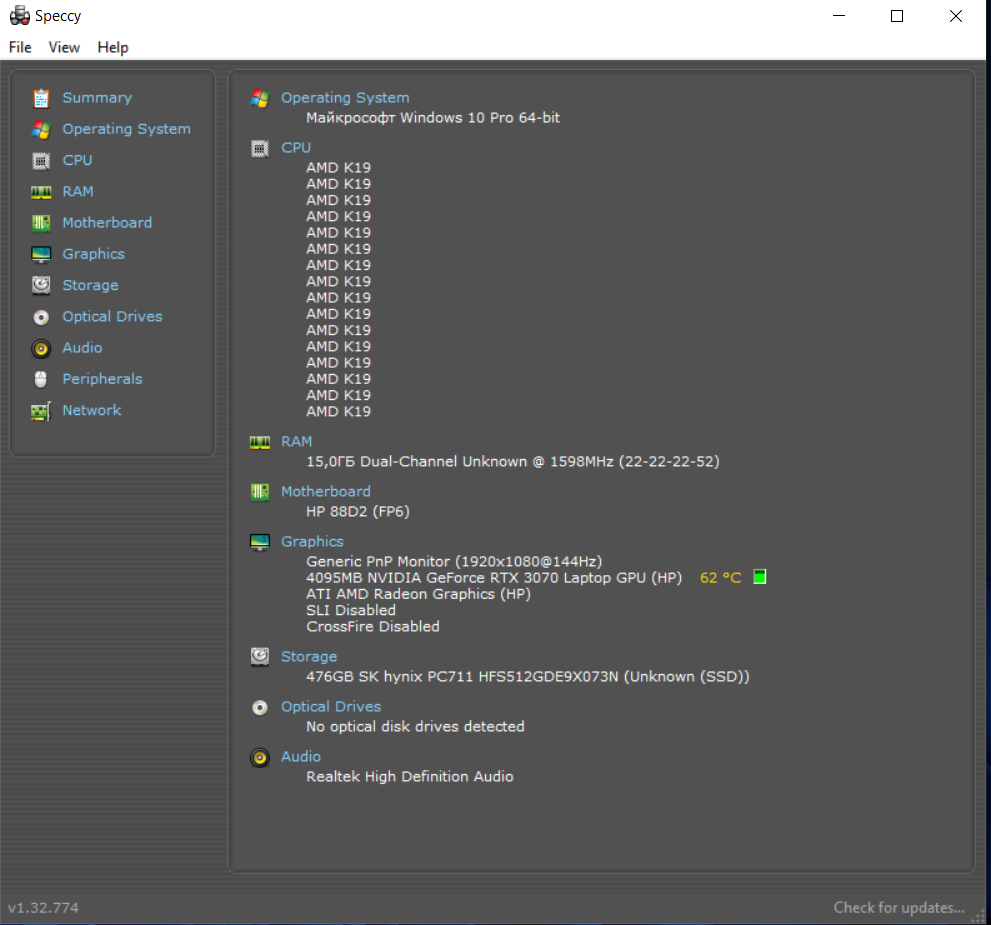This screenshot has height=925, width=991.
Task: Click the SLI Disabled text
Action: coord(351,611)
